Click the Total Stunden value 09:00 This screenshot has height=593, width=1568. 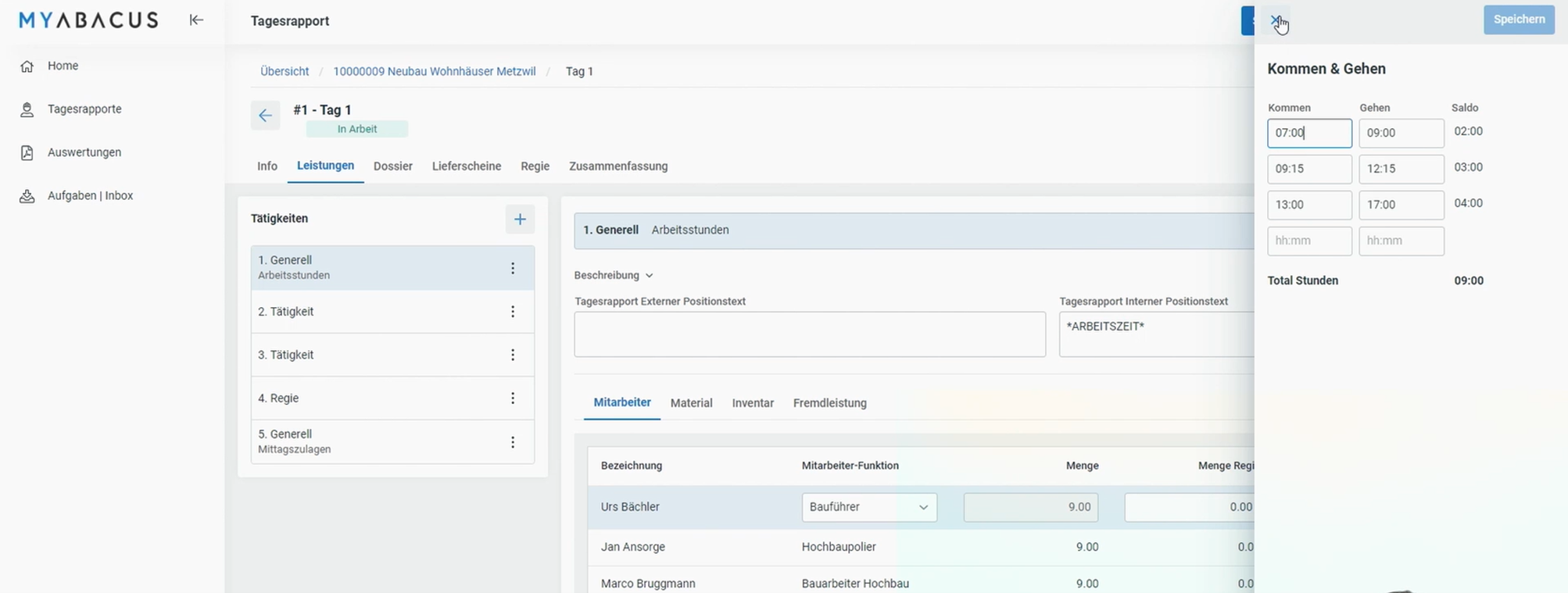click(x=1469, y=280)
